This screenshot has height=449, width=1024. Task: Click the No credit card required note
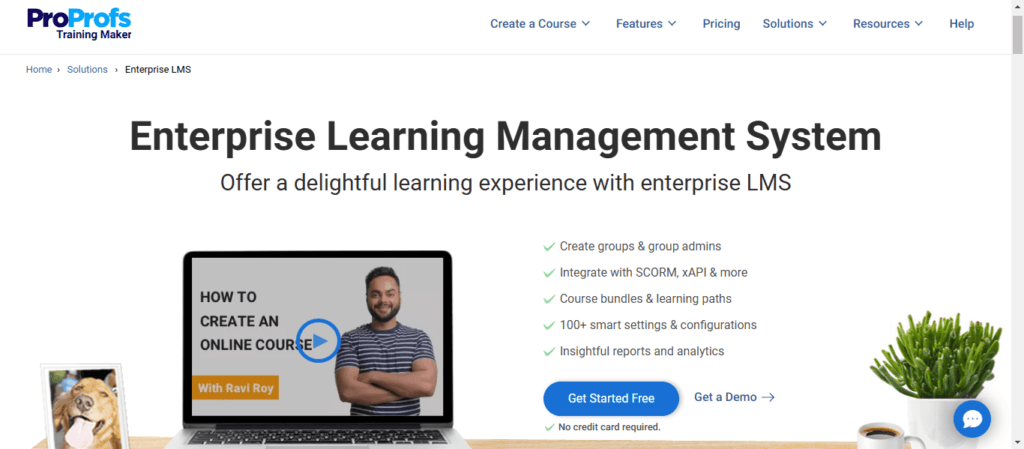609,427
